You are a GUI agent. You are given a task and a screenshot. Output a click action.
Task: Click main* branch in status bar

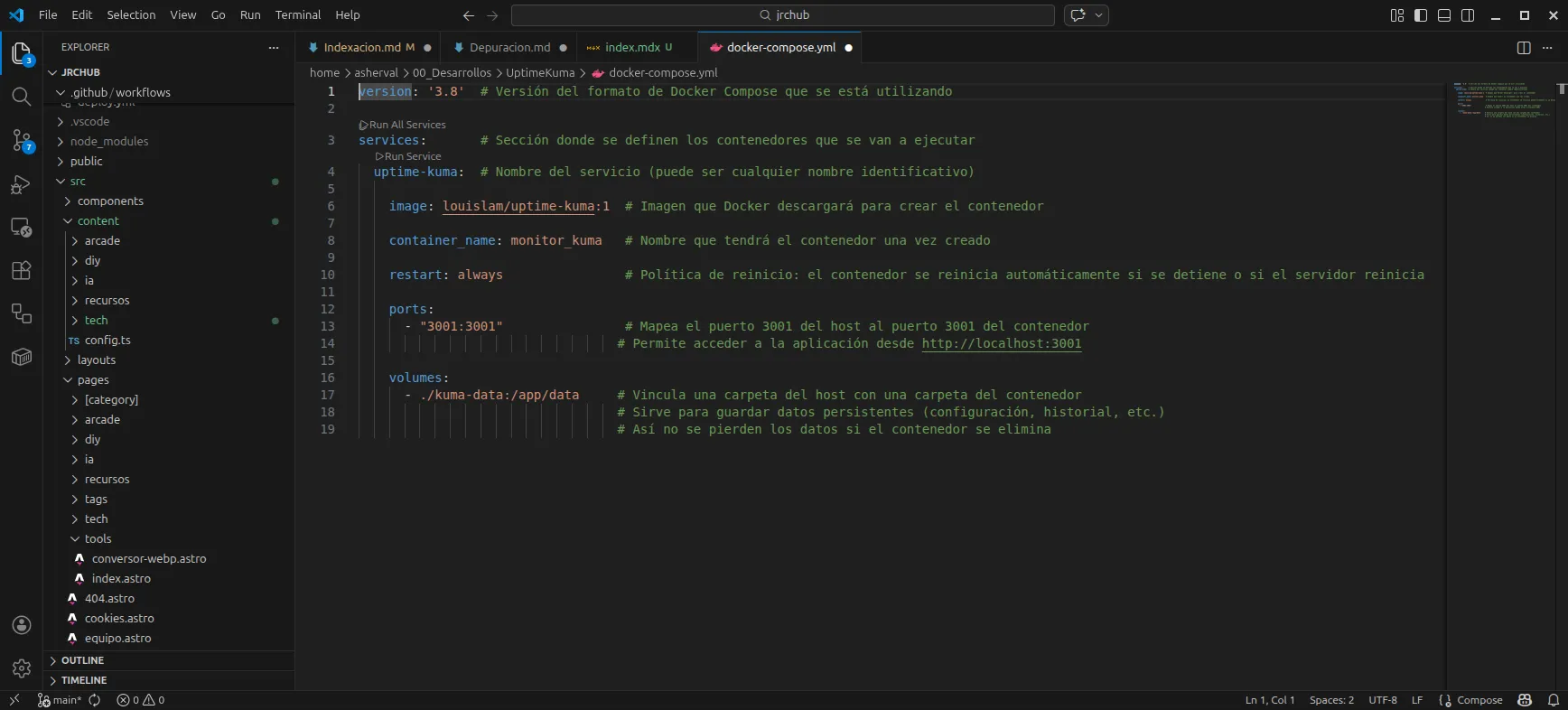click(x=60, y=700)
